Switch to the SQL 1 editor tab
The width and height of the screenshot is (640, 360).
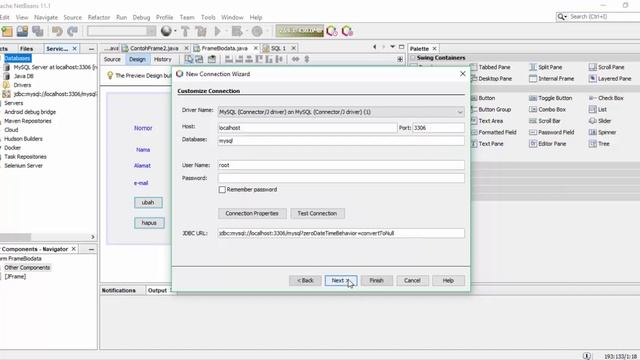(279, 48)
